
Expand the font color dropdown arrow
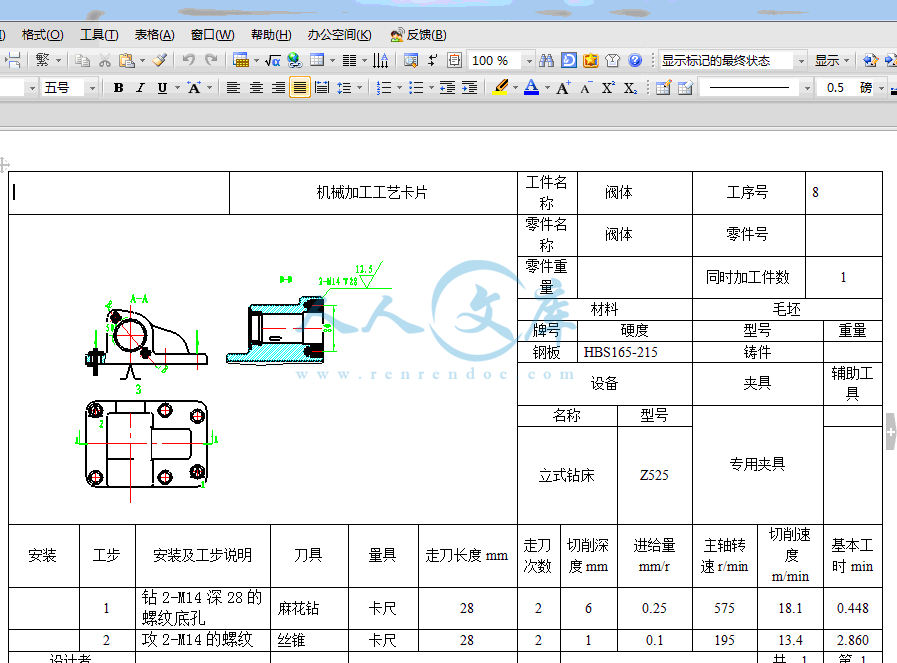[x=547, y=88]
